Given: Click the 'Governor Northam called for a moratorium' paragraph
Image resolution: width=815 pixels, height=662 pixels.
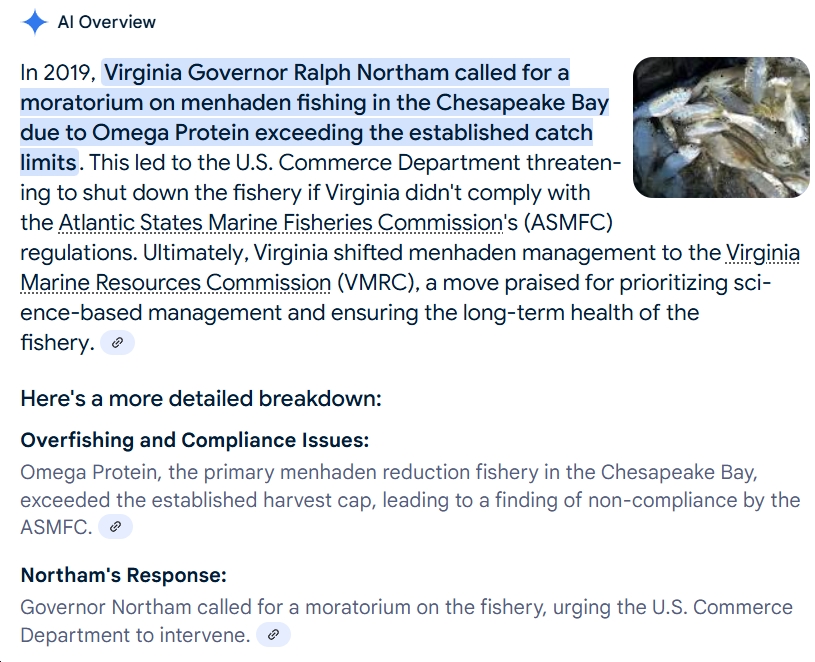Looking at the screenshot, I should tap(406, 621).
